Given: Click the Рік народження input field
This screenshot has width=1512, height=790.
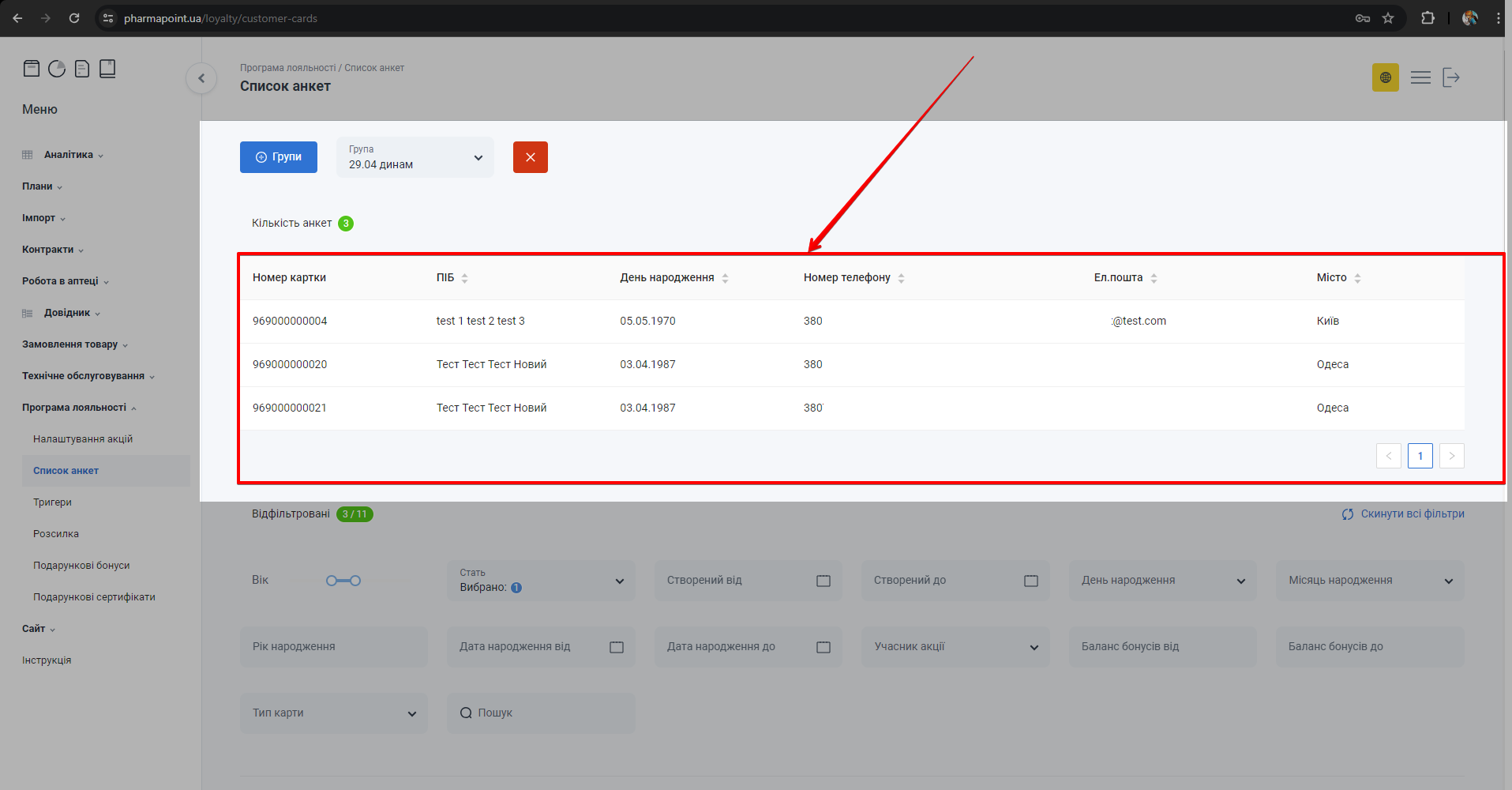Looking at the screenshot, I should [334, 647].
